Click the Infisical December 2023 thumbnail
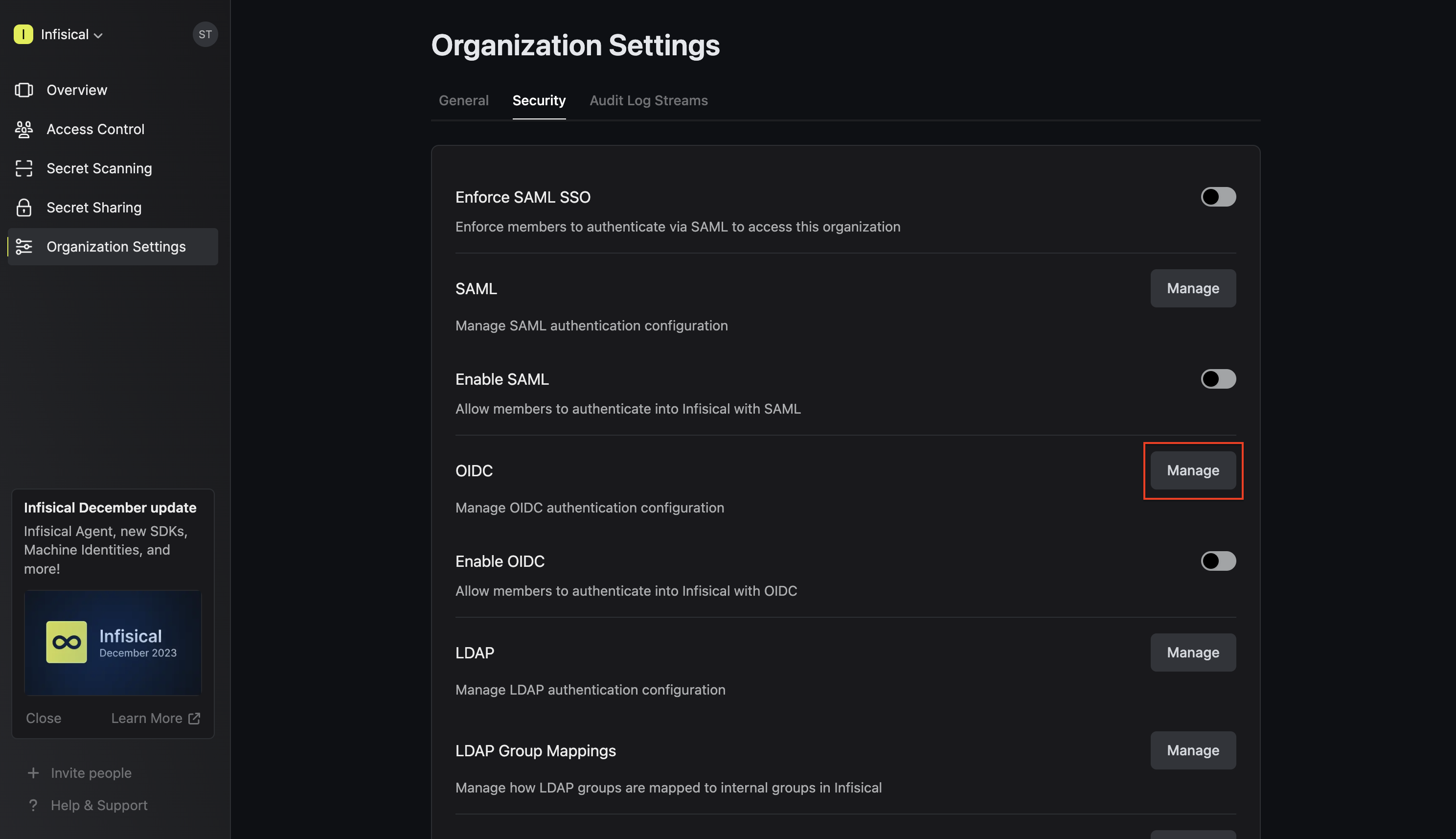Screen dimensions: 1456x839 113,643
